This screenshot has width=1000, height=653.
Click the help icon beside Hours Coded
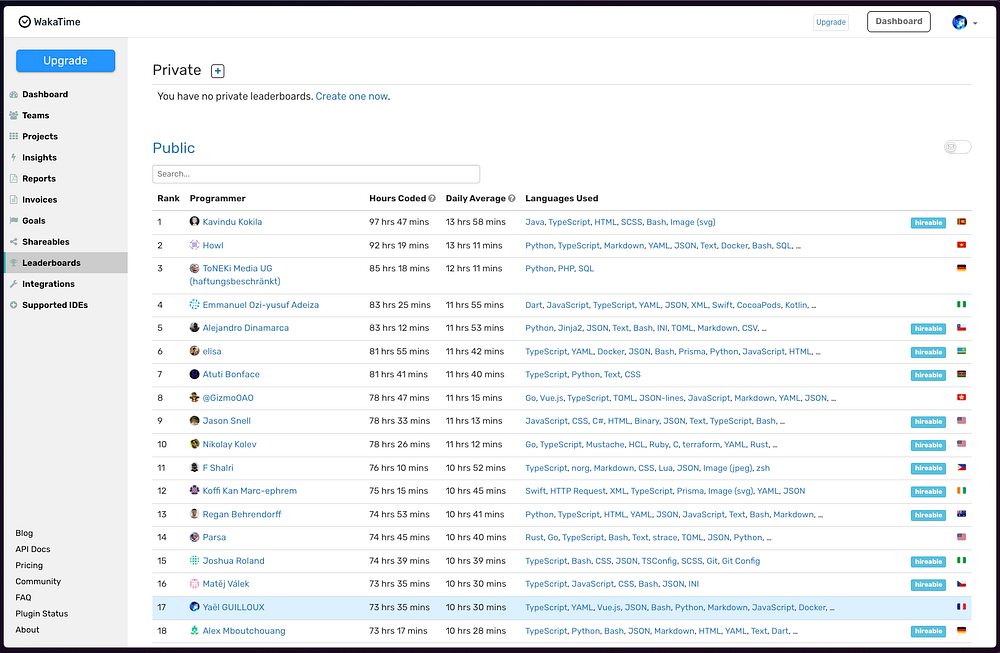coord(432,198)
